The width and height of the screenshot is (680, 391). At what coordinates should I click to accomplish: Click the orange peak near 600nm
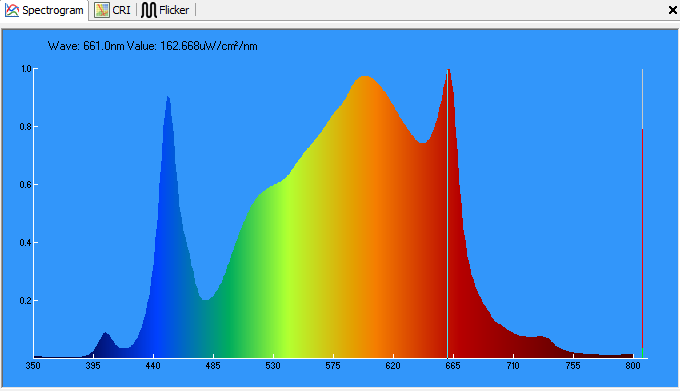coord(365,80)
